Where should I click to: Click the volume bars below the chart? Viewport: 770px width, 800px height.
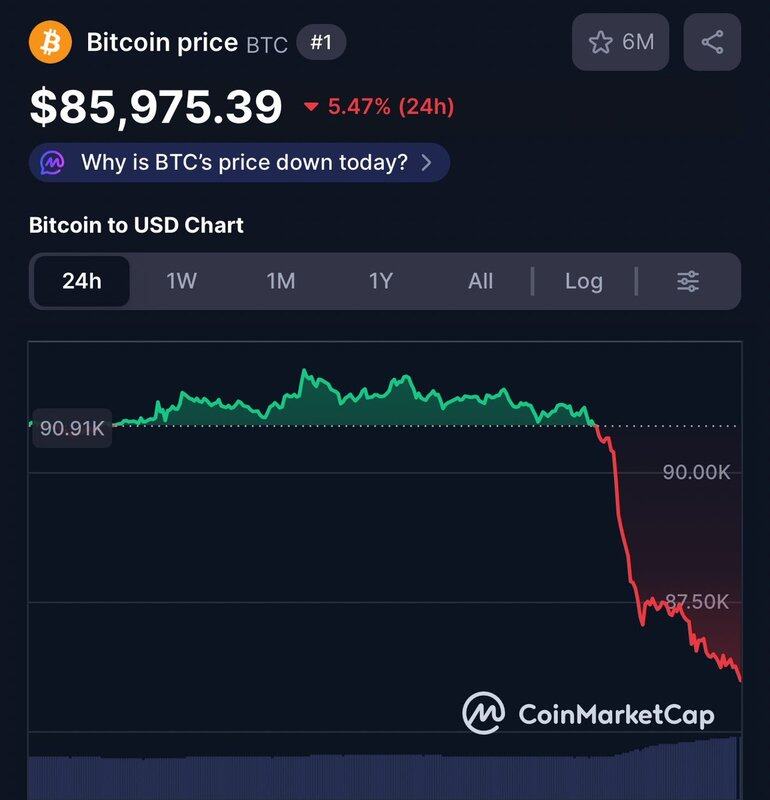click(x=380, y=775)
